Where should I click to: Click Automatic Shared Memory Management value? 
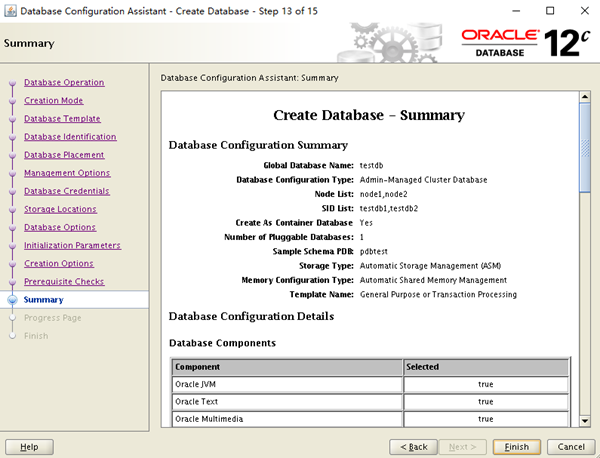433,280
